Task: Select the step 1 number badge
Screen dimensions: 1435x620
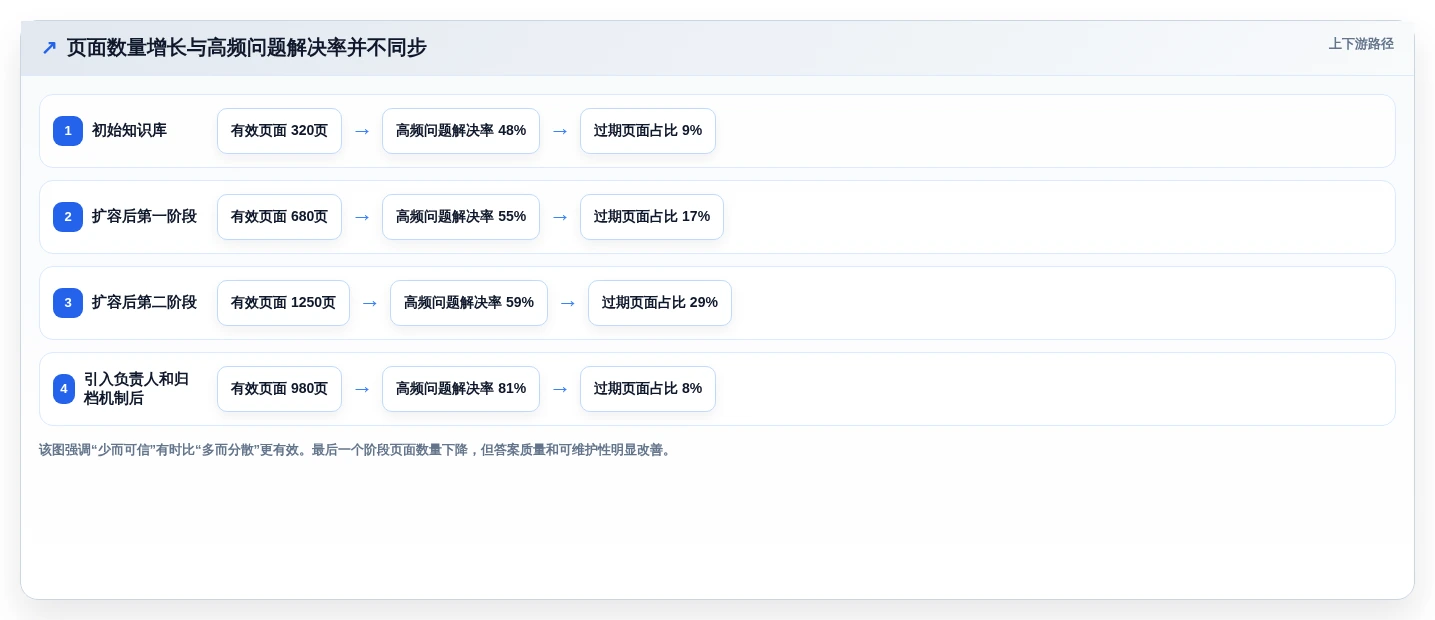Action: [68, 131]
